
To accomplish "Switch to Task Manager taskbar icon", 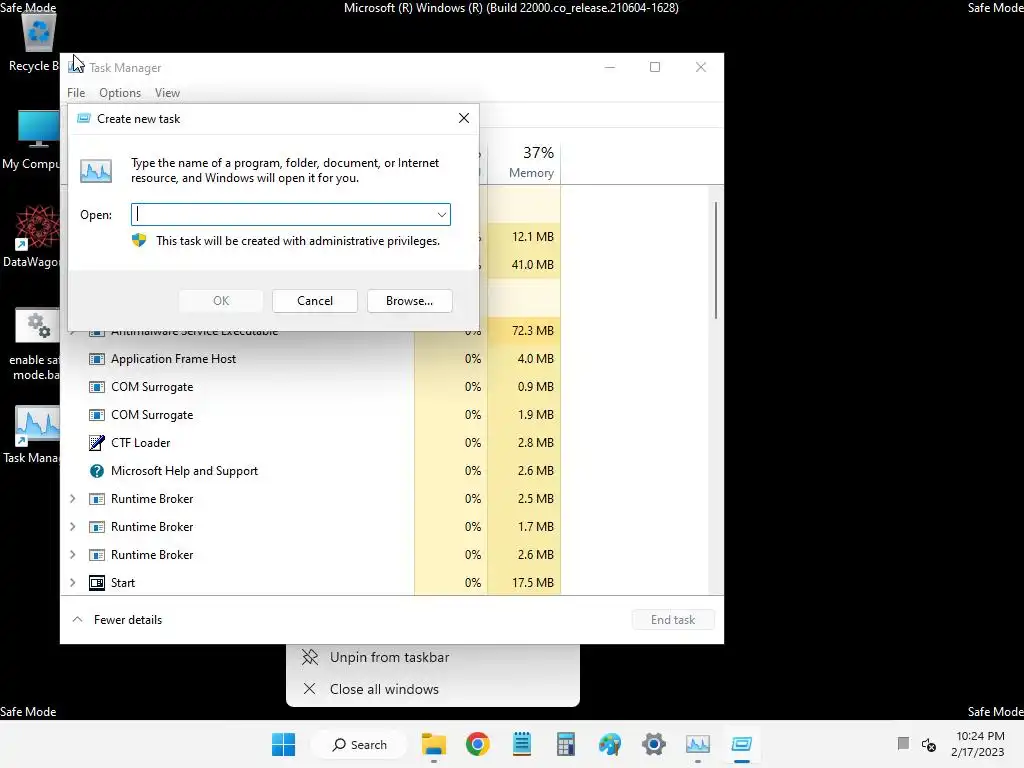I will pos(697,744).
